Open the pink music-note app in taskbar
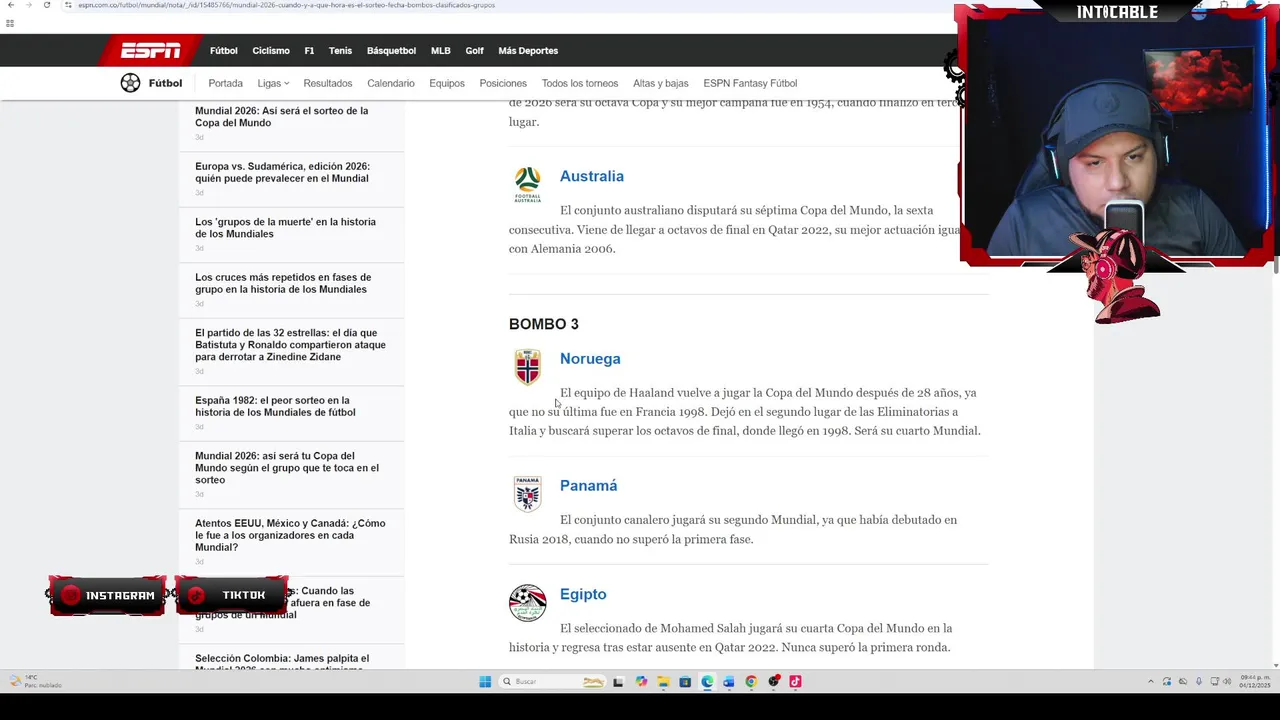This screenshot has width=1280, height=720. [795, 682]
